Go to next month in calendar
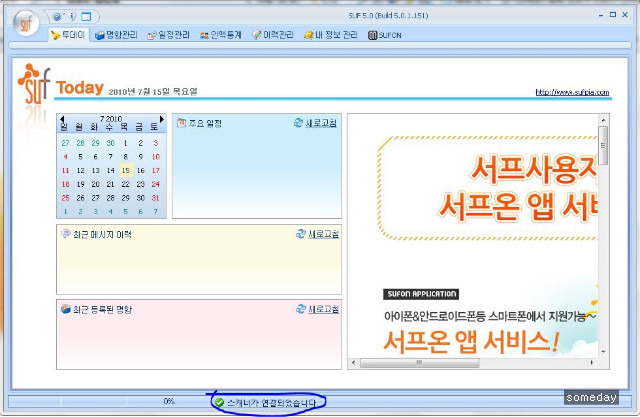Screen dimensions: 640x417 point(162,119)
